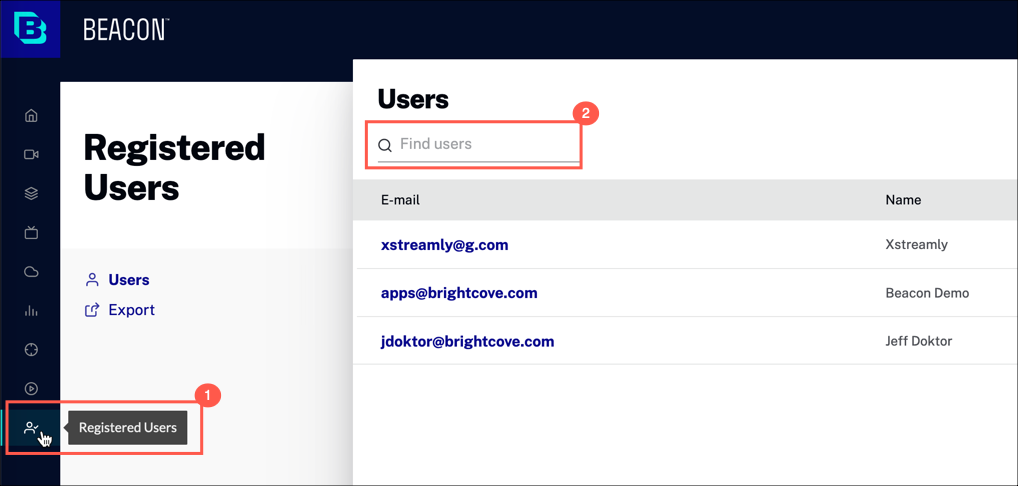Select the crosshair target sidebar icon

click(x=31, y=350)
